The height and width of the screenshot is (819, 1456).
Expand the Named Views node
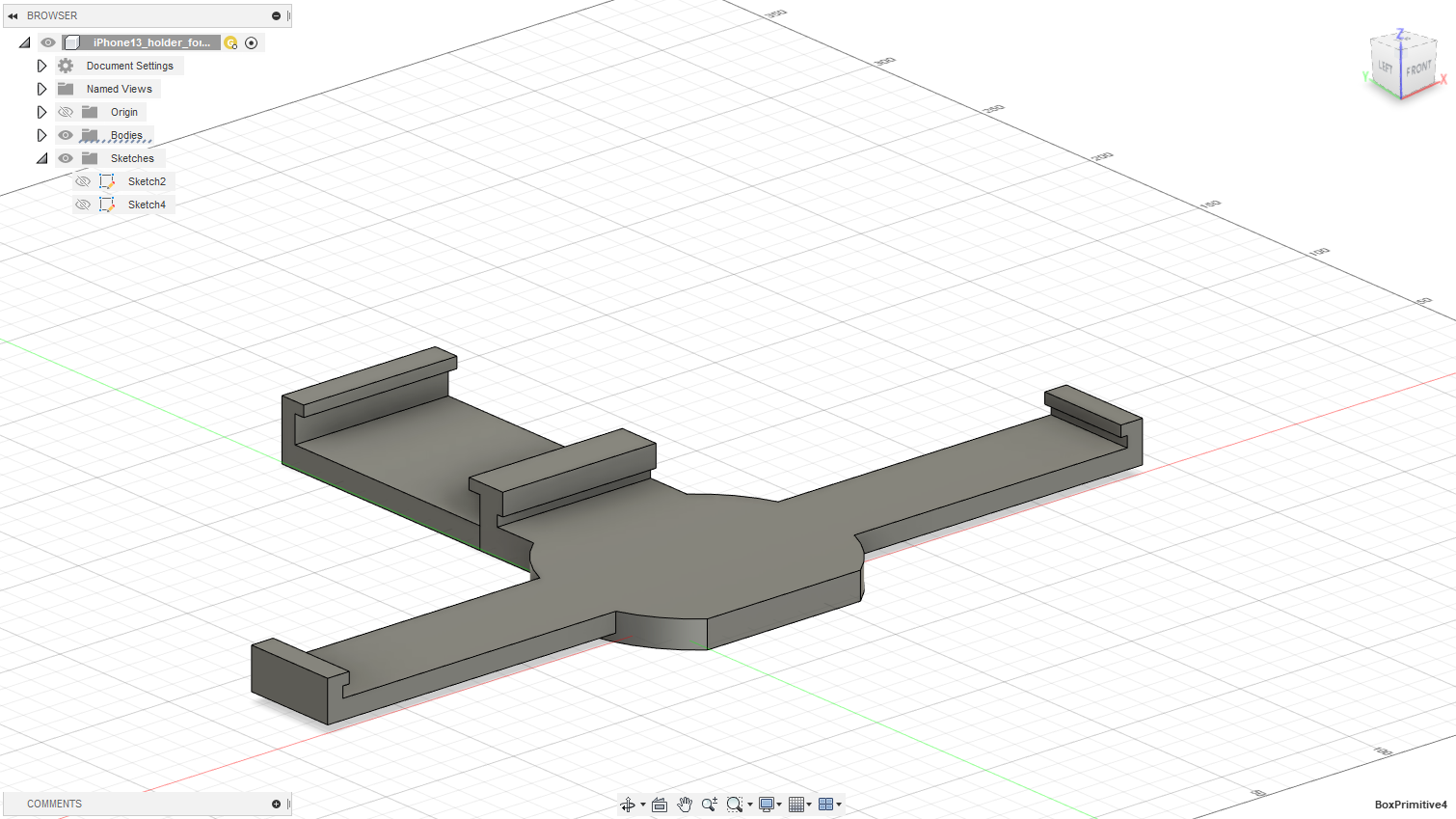tap(41, 89)
